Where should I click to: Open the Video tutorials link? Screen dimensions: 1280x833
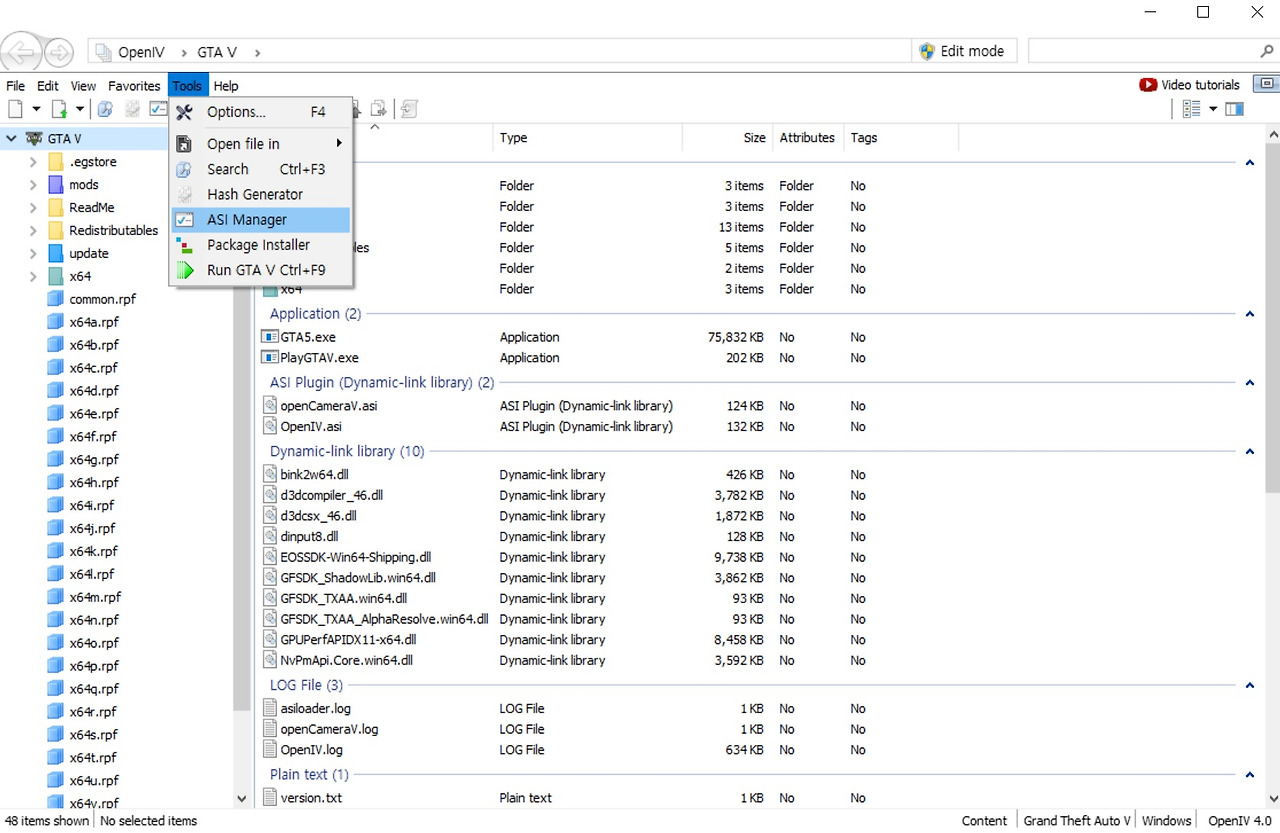click(1190, 85)
